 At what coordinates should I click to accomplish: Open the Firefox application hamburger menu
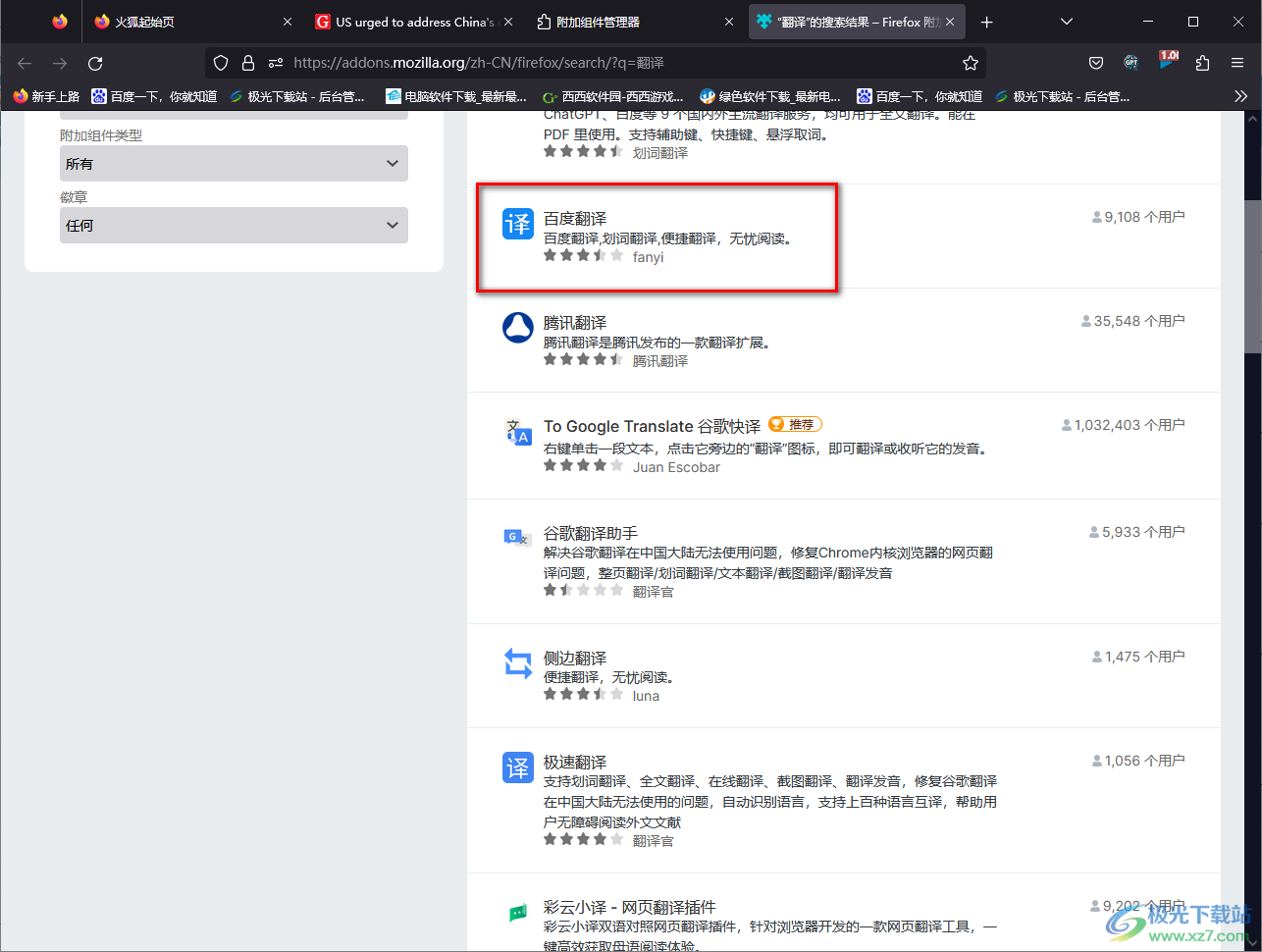click(x=1237, y=63)
